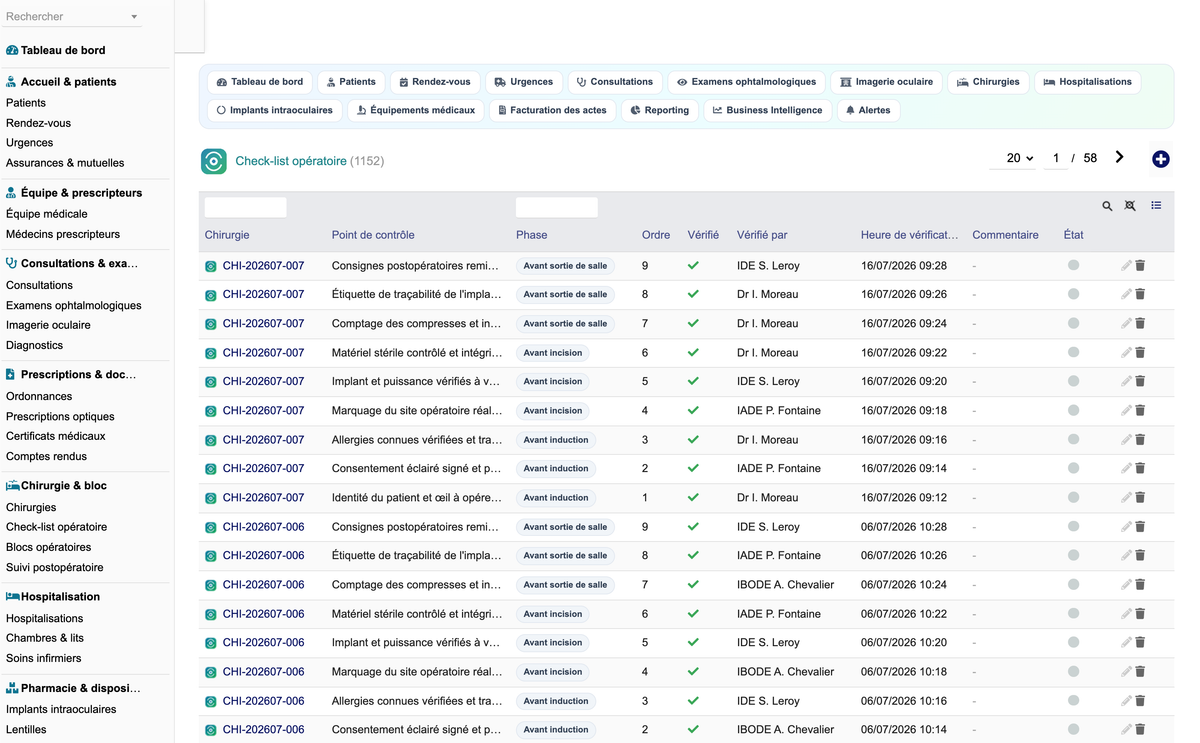Open the Alertes tab

867,110
